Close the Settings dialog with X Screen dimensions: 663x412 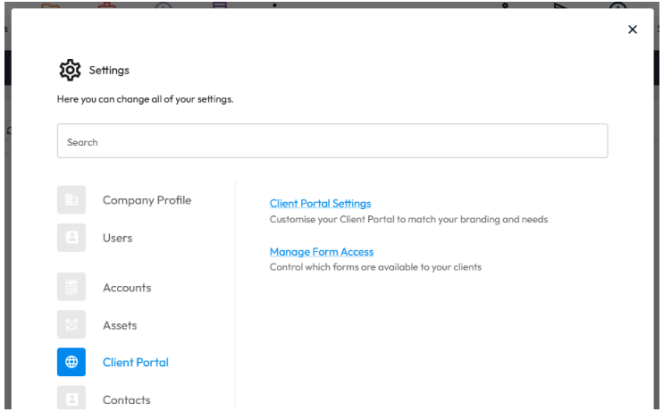click(x=633, y=29)
